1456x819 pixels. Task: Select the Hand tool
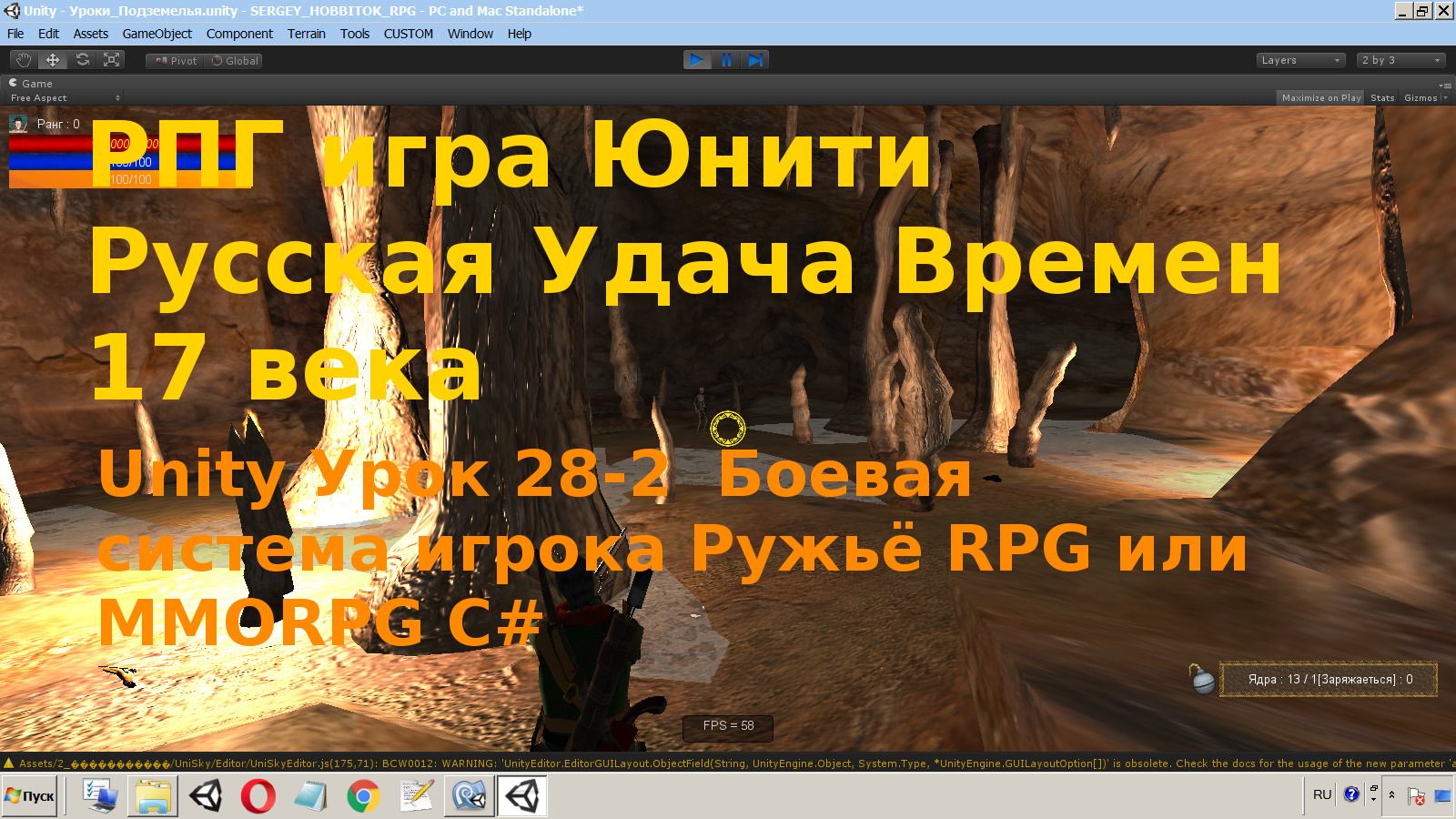(23, 60)
